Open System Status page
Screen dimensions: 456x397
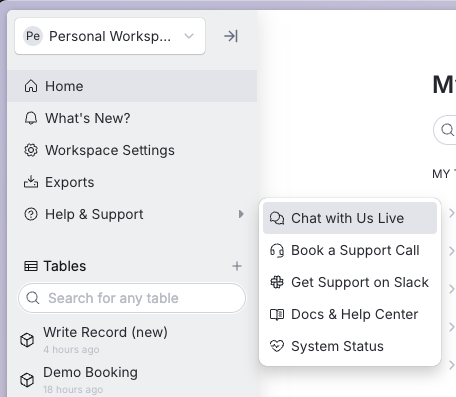pos(350,346)
